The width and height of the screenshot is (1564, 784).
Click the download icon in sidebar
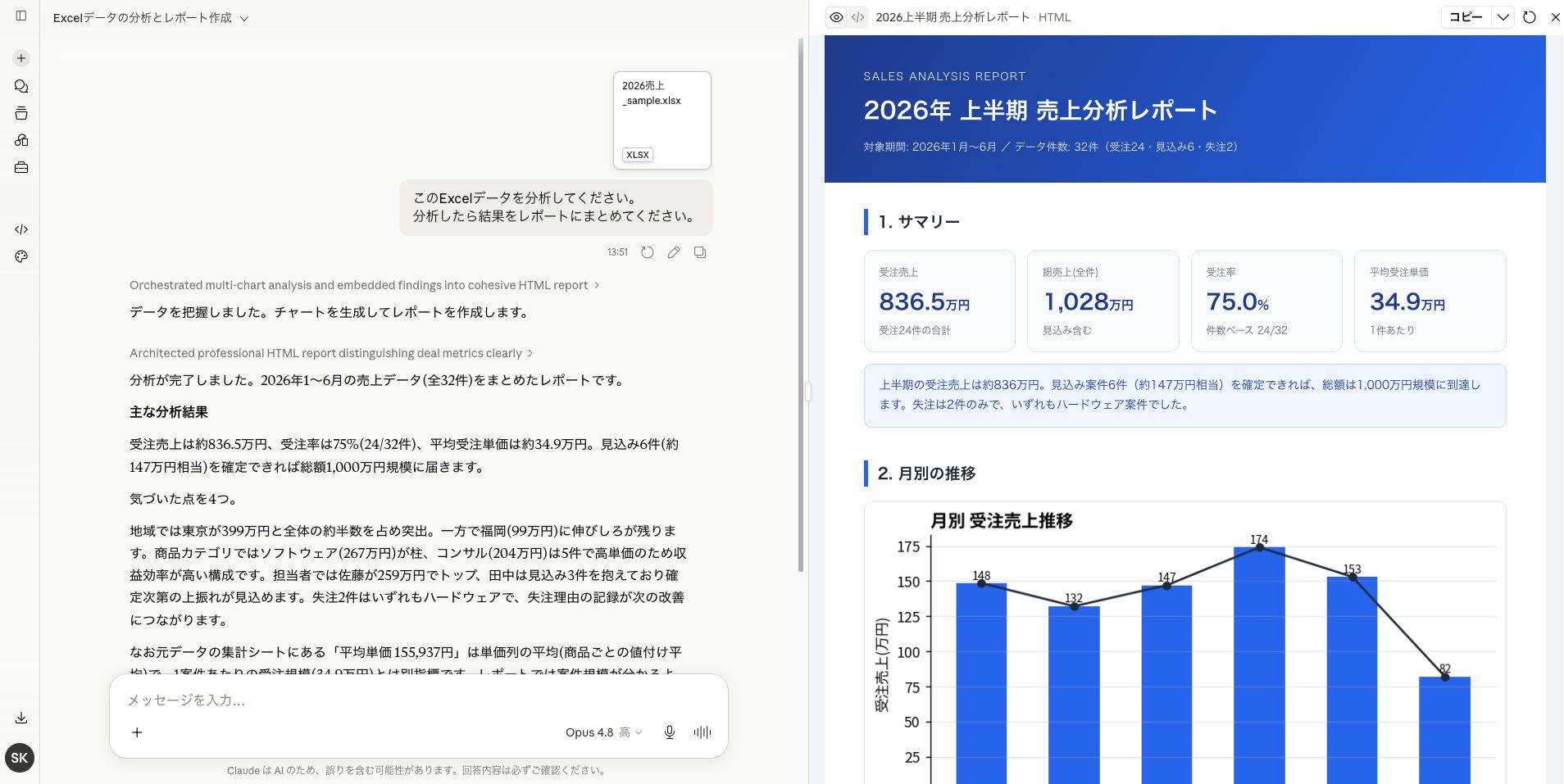(21, 718)
